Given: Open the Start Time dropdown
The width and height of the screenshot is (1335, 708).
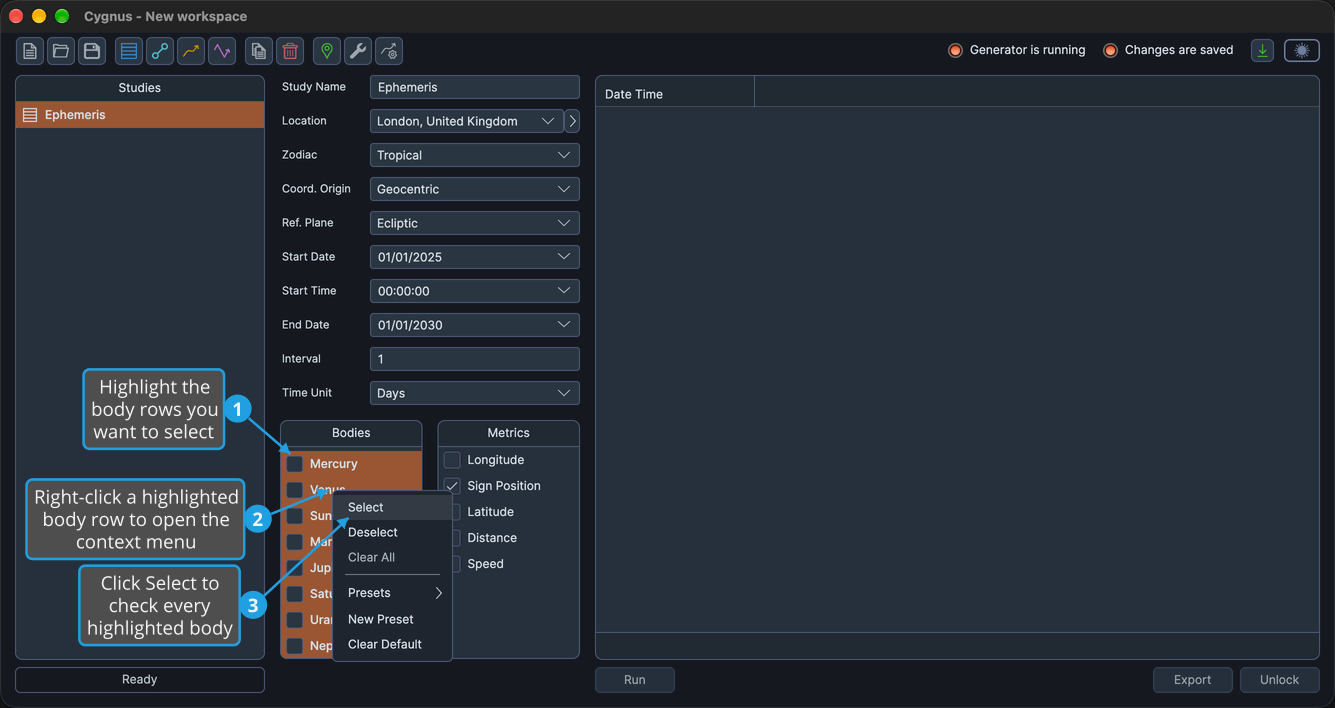Looking at the screenshot, I should pyautogui.click(x=475, y=291).
